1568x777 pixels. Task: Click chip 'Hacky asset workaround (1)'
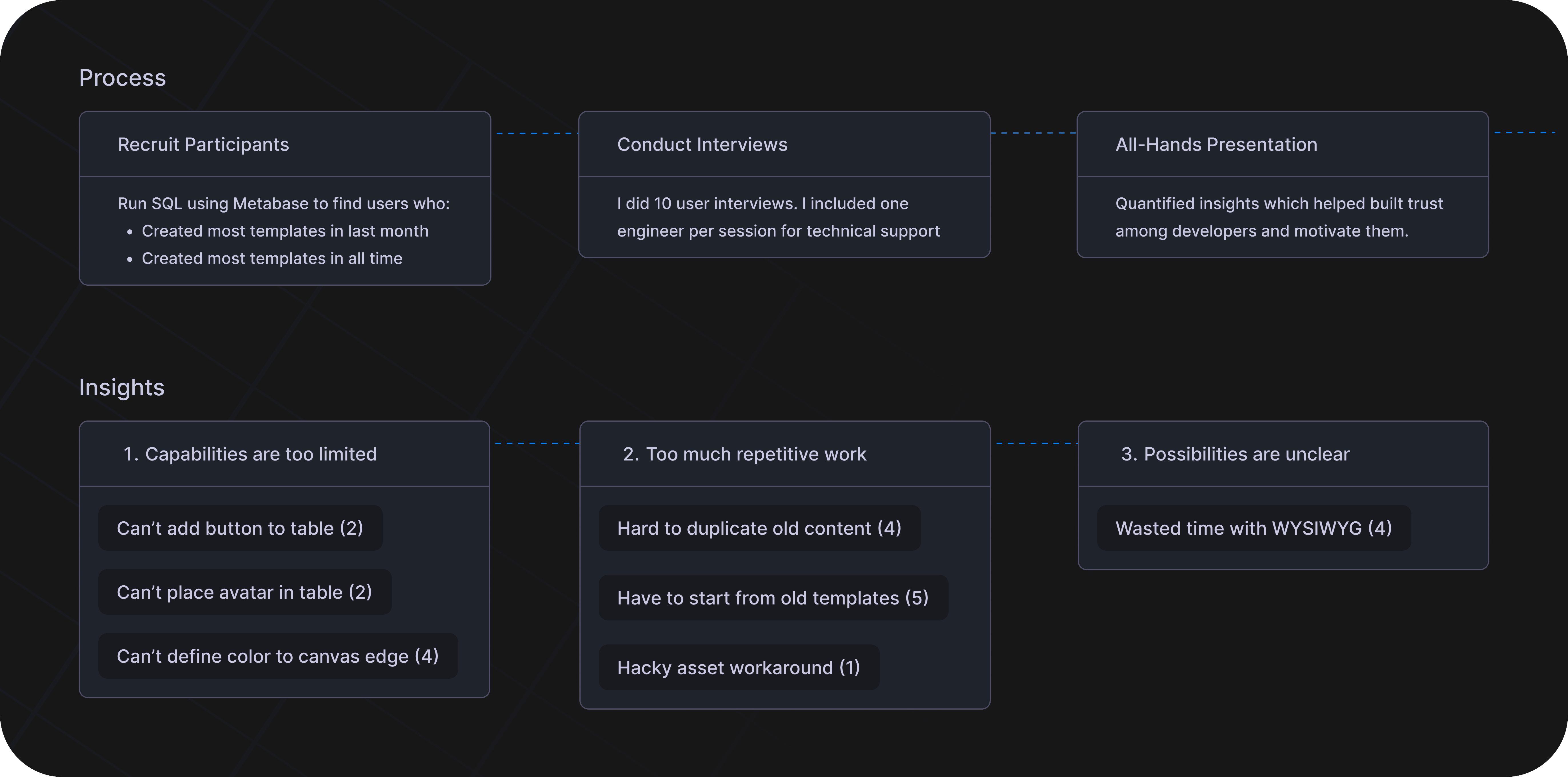(739, 668)
